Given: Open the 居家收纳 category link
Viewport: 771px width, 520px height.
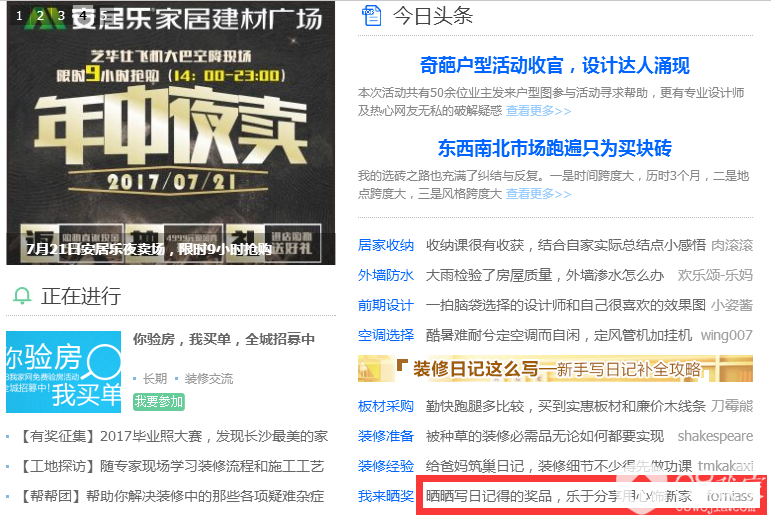Looking at the screenshot, I should (386, 245).
